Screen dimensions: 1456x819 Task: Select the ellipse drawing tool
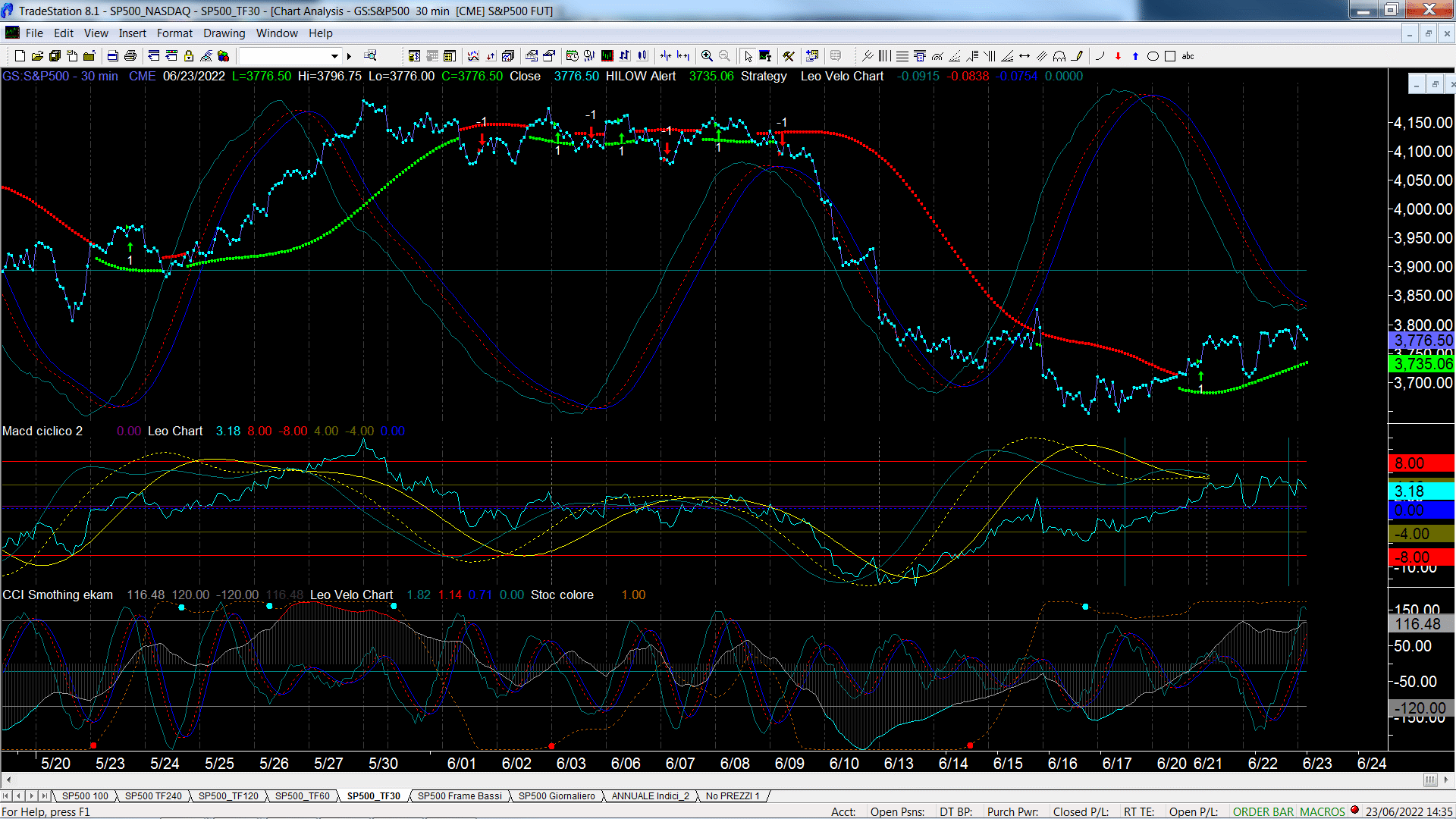coord(1153,56)
